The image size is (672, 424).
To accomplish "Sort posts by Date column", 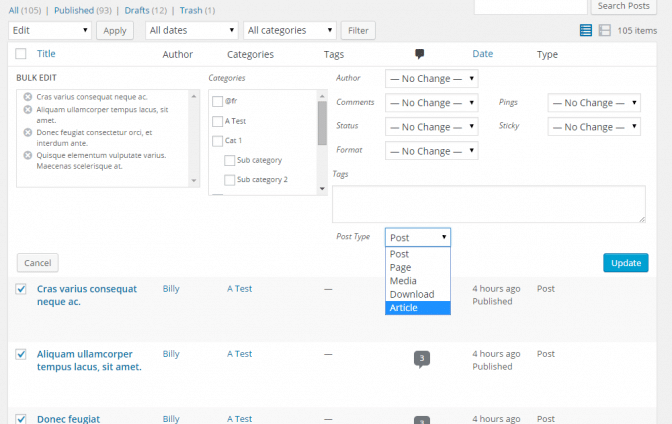I will [x=483, y=54].
